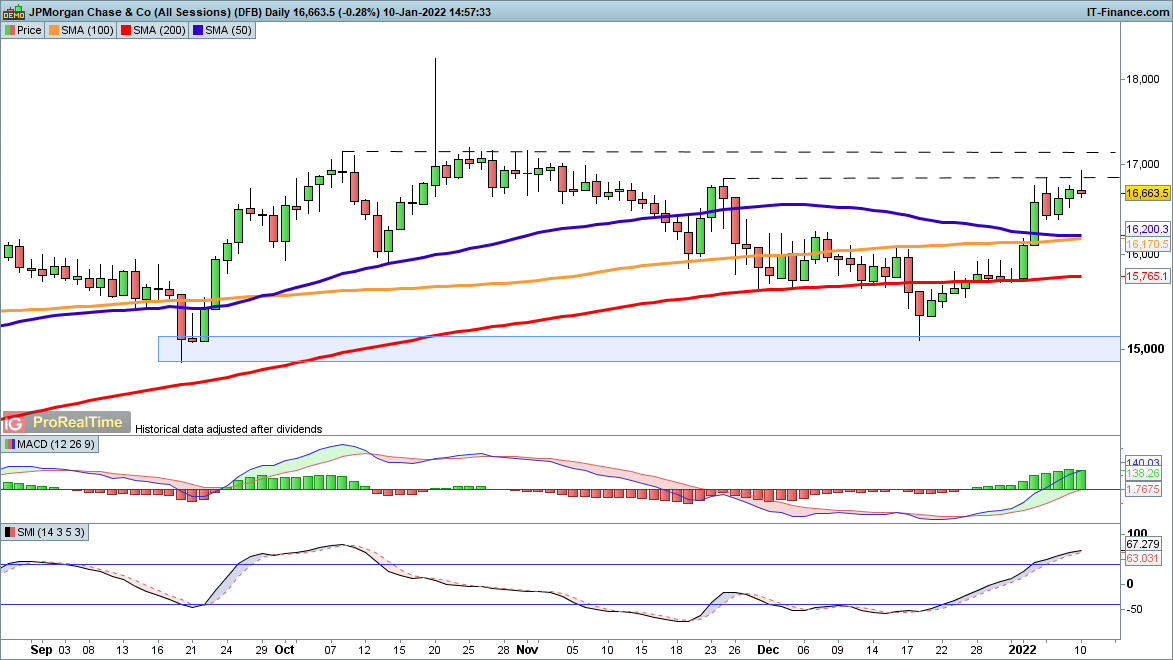Image resolution: width=1173 pixels, height=660 pixels.
Task: Click the MACD histogram value 1.7675
Action: pos(1143,489)
